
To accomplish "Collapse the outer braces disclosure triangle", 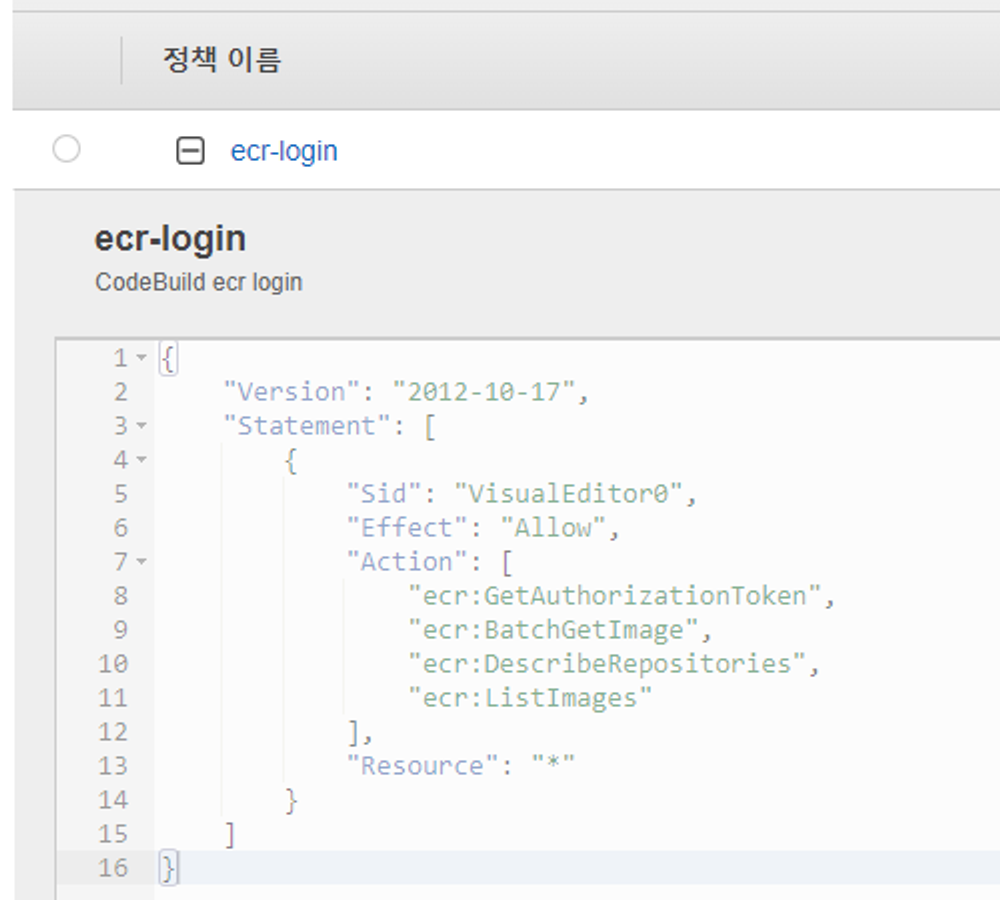I will click(x=140, y=357).
